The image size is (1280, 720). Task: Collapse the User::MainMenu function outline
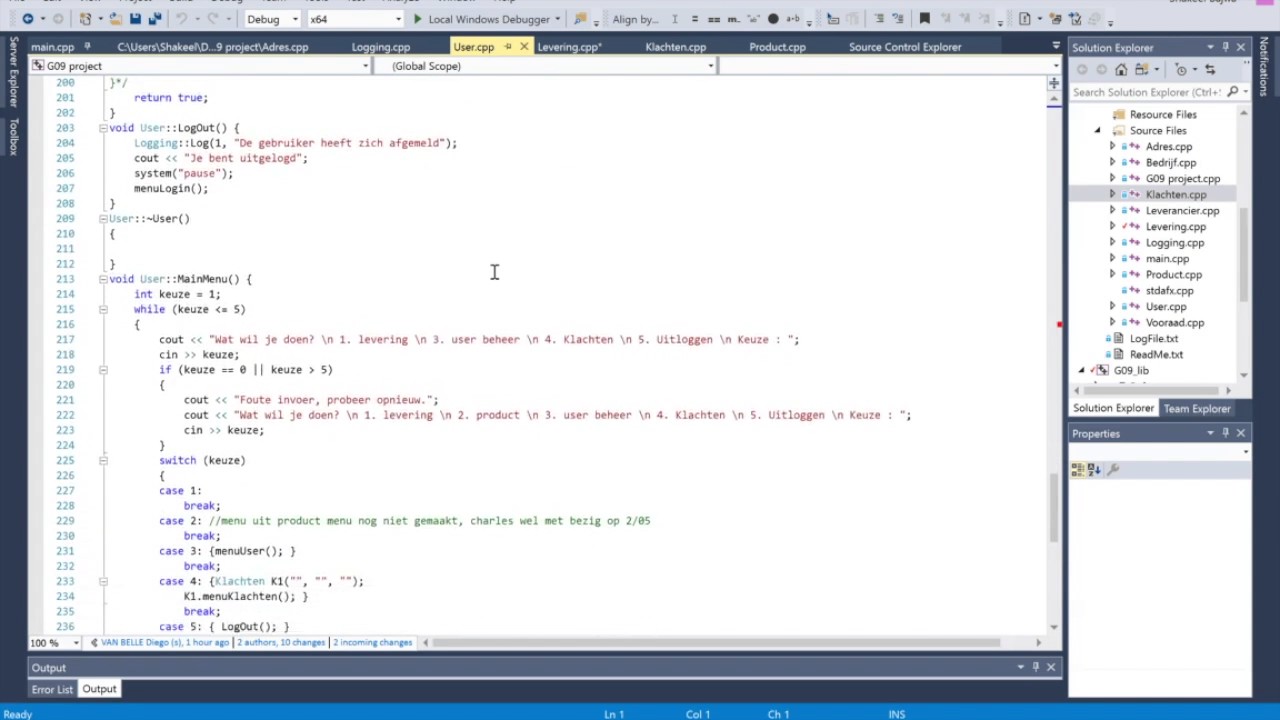103,279
